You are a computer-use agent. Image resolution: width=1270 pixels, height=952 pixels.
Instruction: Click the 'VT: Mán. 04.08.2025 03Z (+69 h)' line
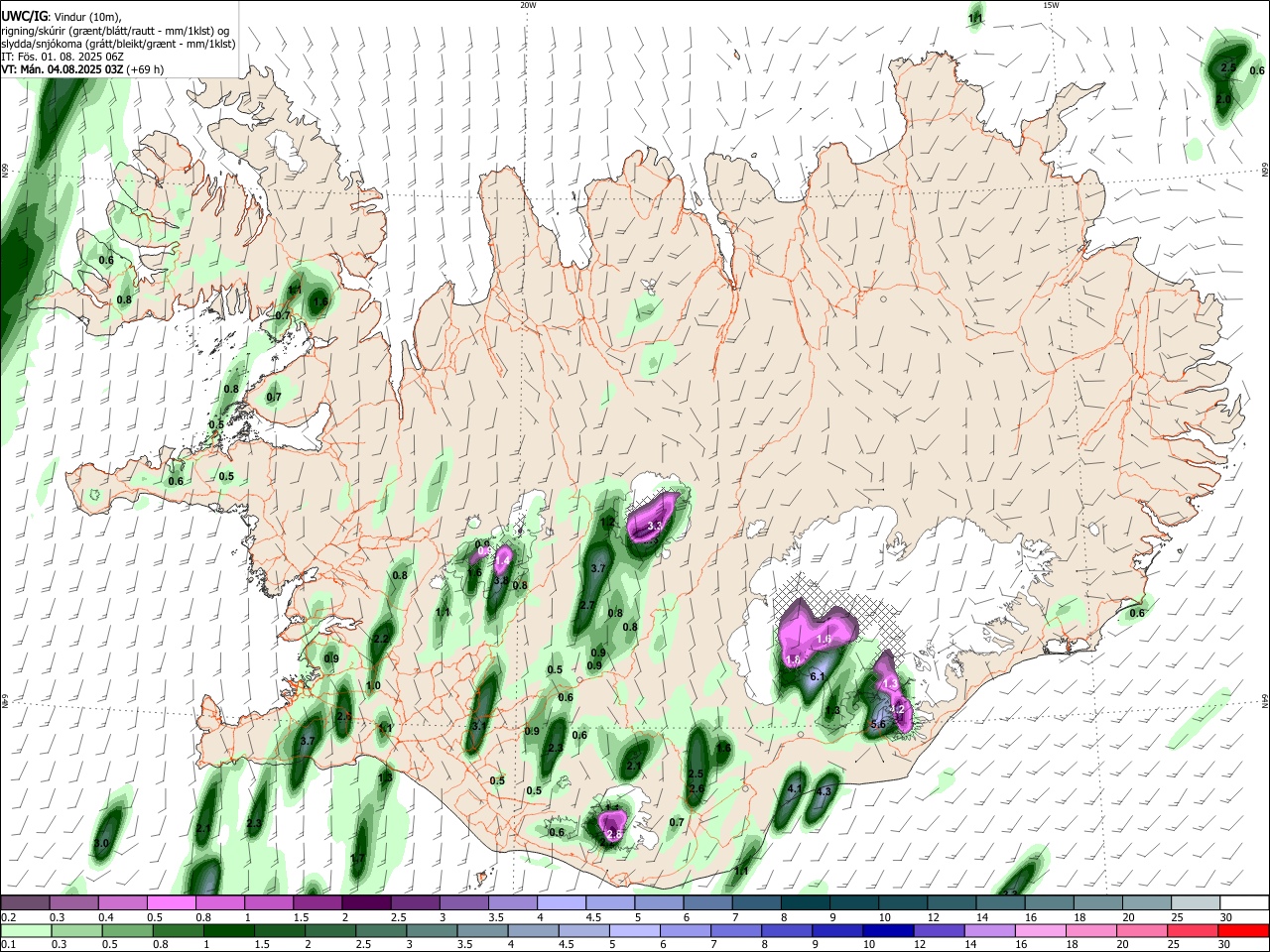[x=83, y=69]
